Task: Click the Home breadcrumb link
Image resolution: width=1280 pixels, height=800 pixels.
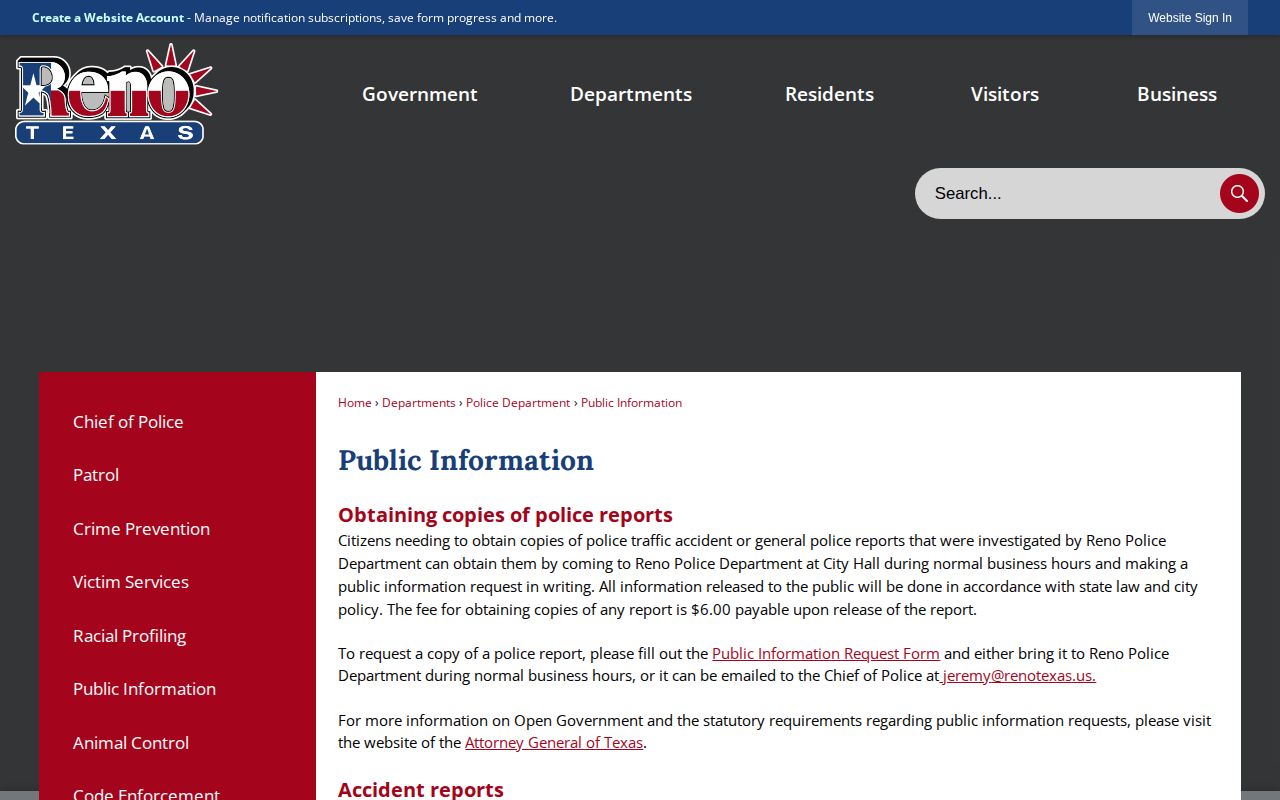Action: (x=355, y=403)
